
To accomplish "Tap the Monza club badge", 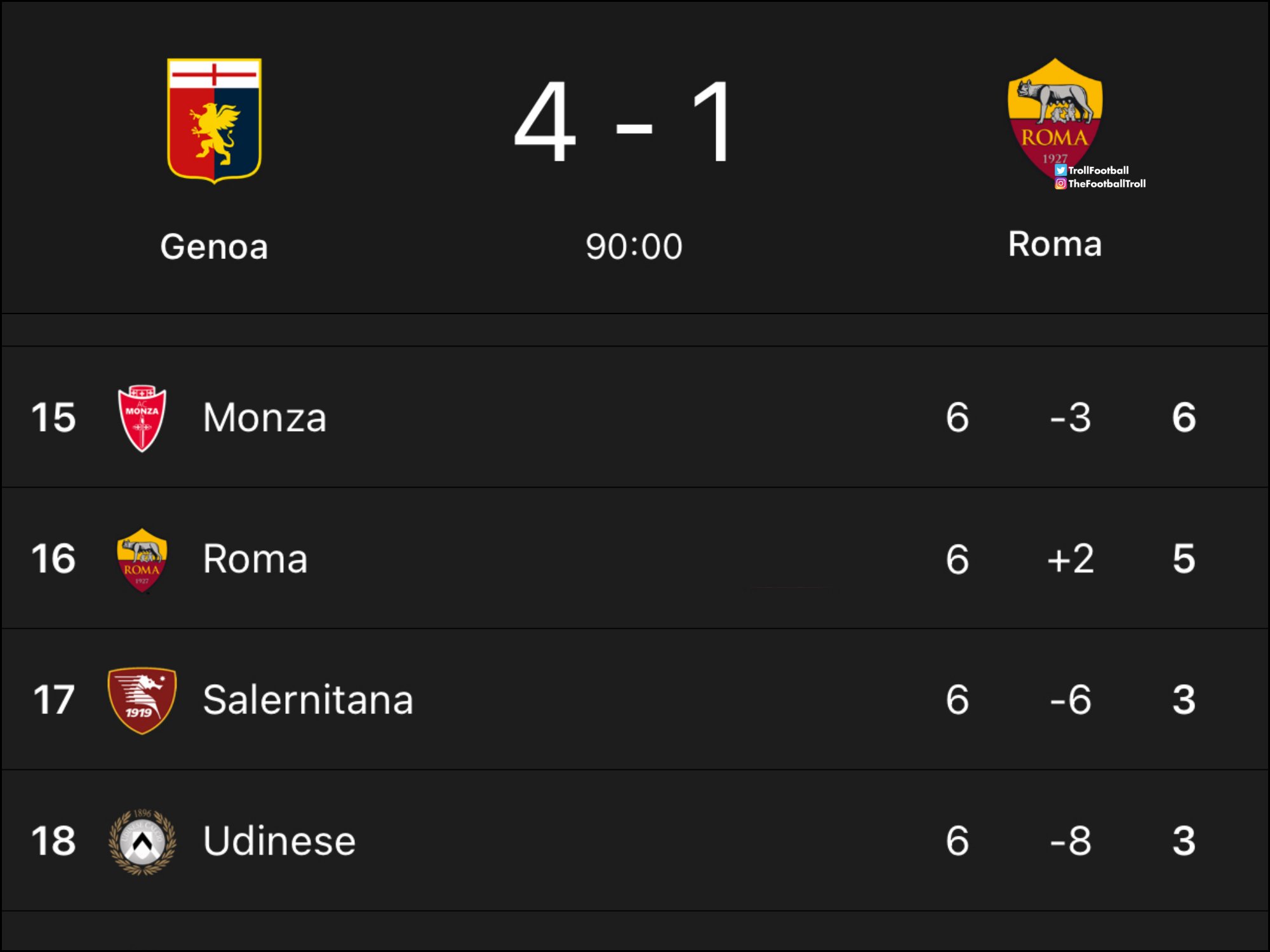I will pyautogui.click(x=142, y=418).
